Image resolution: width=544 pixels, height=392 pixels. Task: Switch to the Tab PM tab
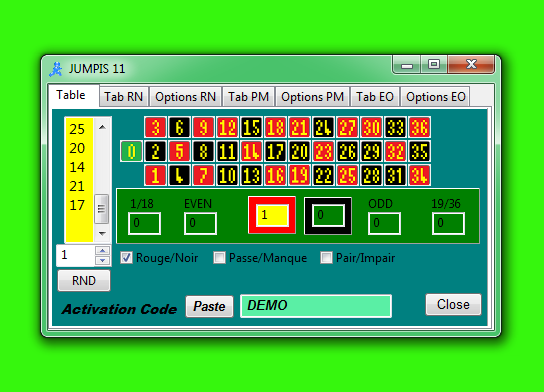[x=248, y=96]
